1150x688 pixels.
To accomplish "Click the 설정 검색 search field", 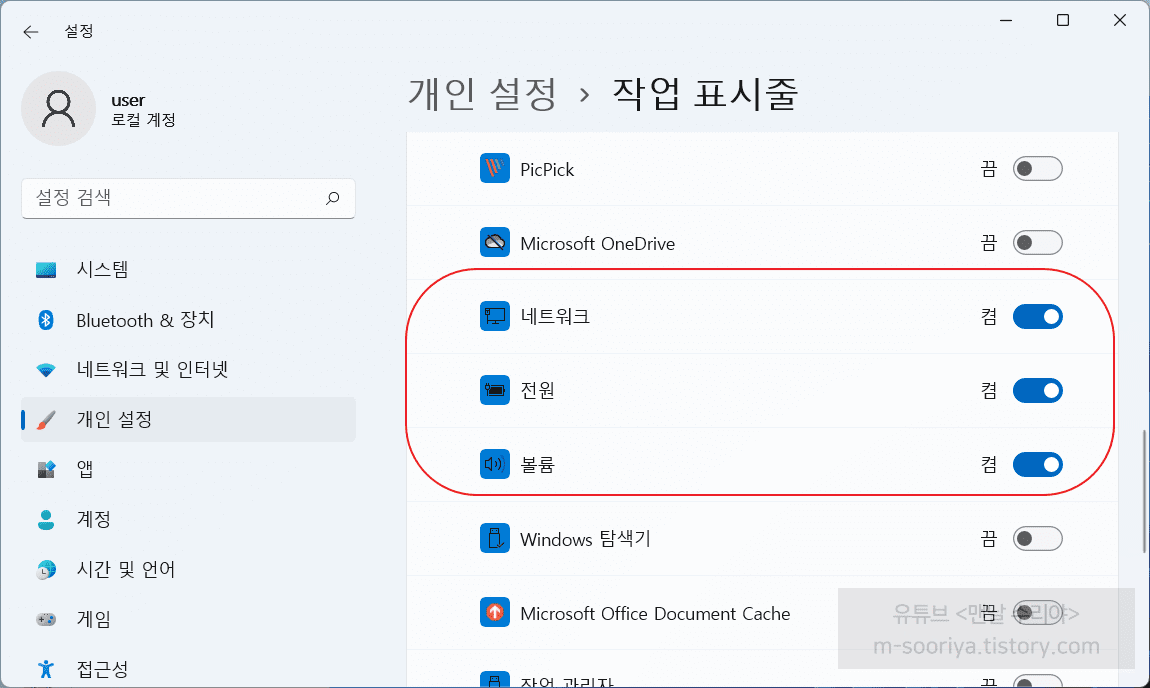I will coord(188,198).
